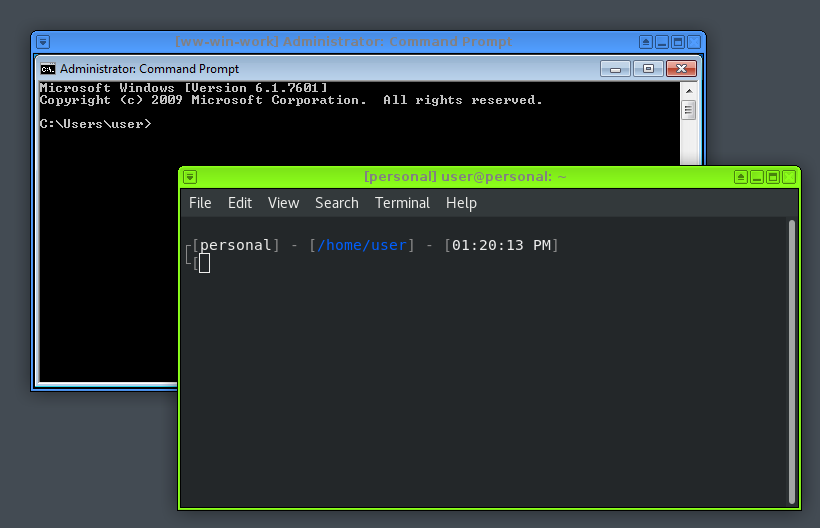Screen dimensions: 820x528
Task: Open the blue ww-win-work window menu icon
Action: (x=43, y=42)
